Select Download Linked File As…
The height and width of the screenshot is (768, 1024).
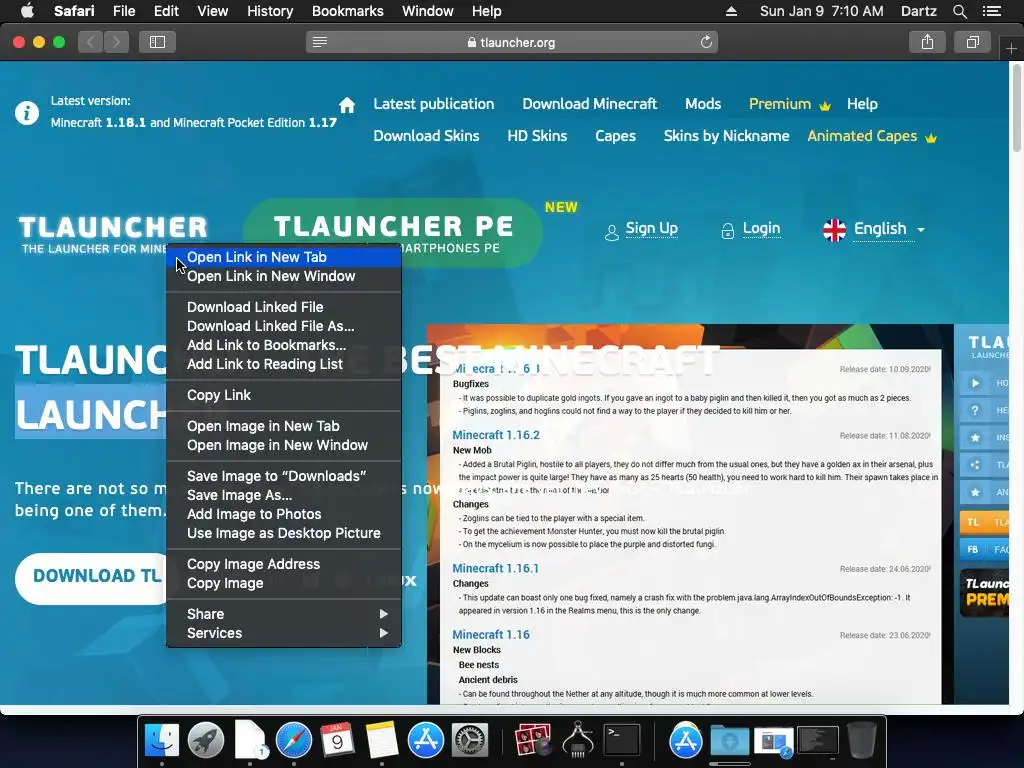click(x=283, y=326)
